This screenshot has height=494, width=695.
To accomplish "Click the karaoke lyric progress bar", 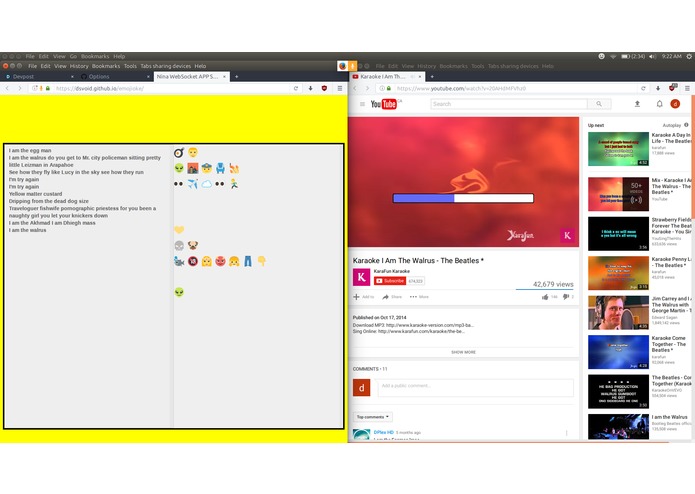I will [463, 198].
